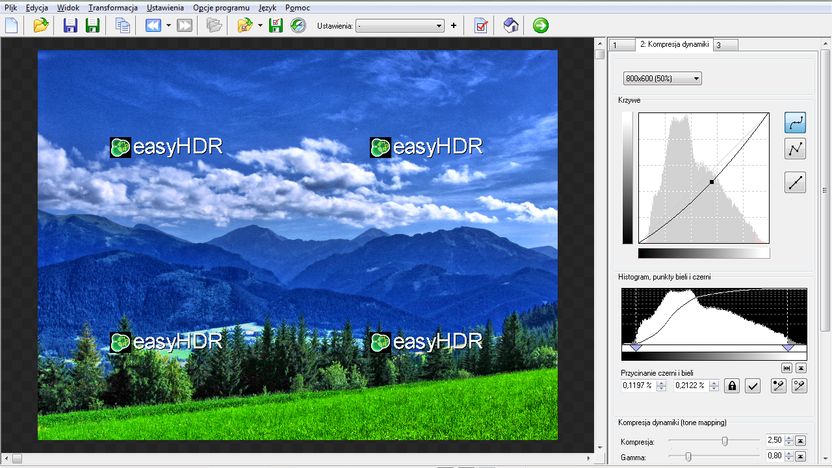832x468 pixels.
Task: Click the white clipping 0,2122 % field
Action: point(691,386)
